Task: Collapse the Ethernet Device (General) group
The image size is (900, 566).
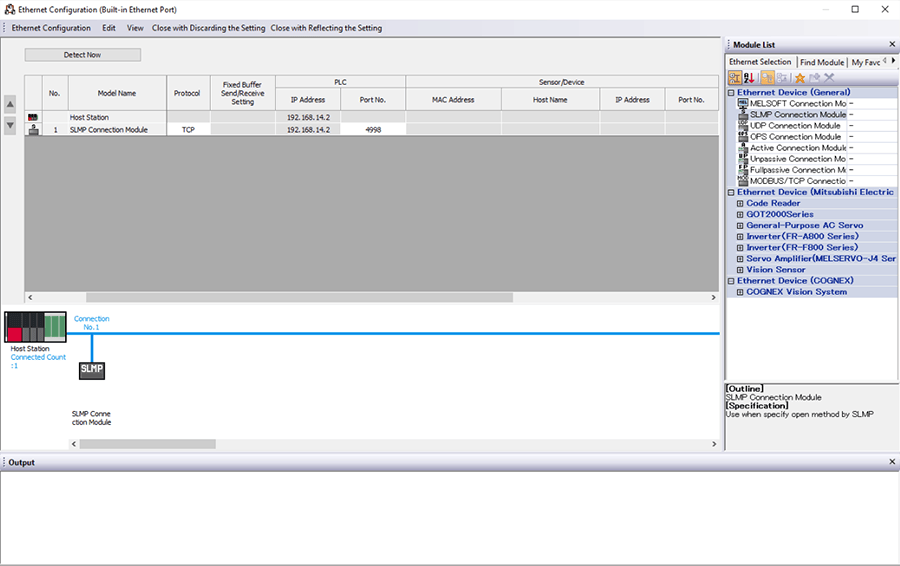Action: (731, 92)
